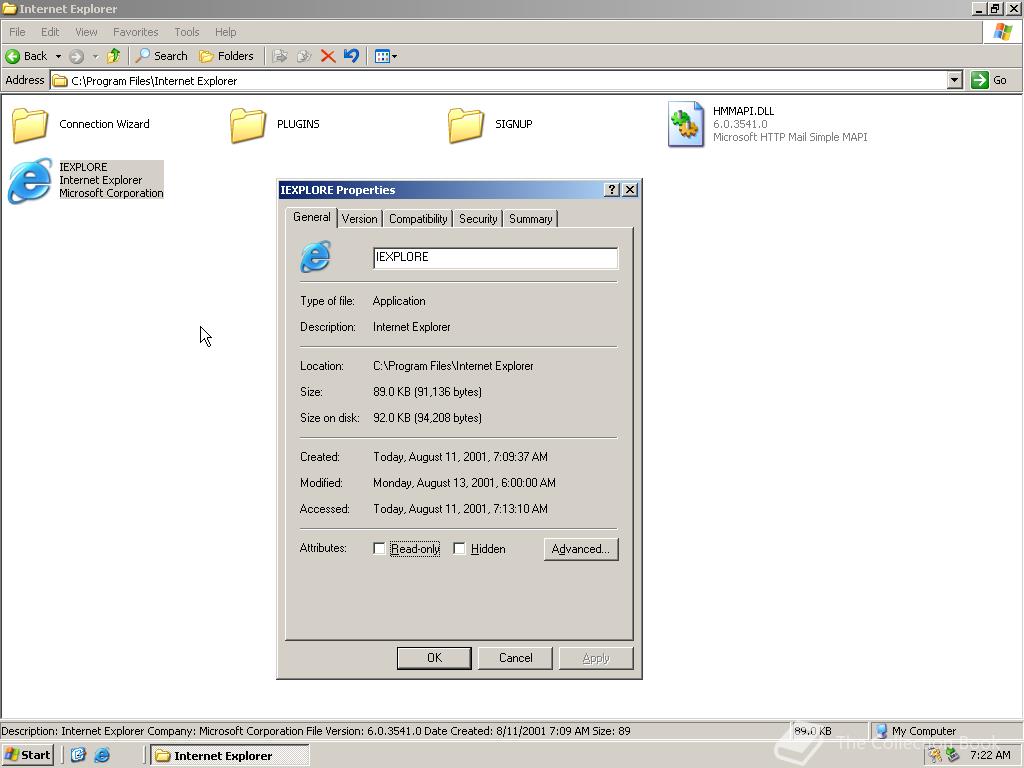Click the green Go button
The width and height of the screenshot is (1024, 768).
(989, 80)
